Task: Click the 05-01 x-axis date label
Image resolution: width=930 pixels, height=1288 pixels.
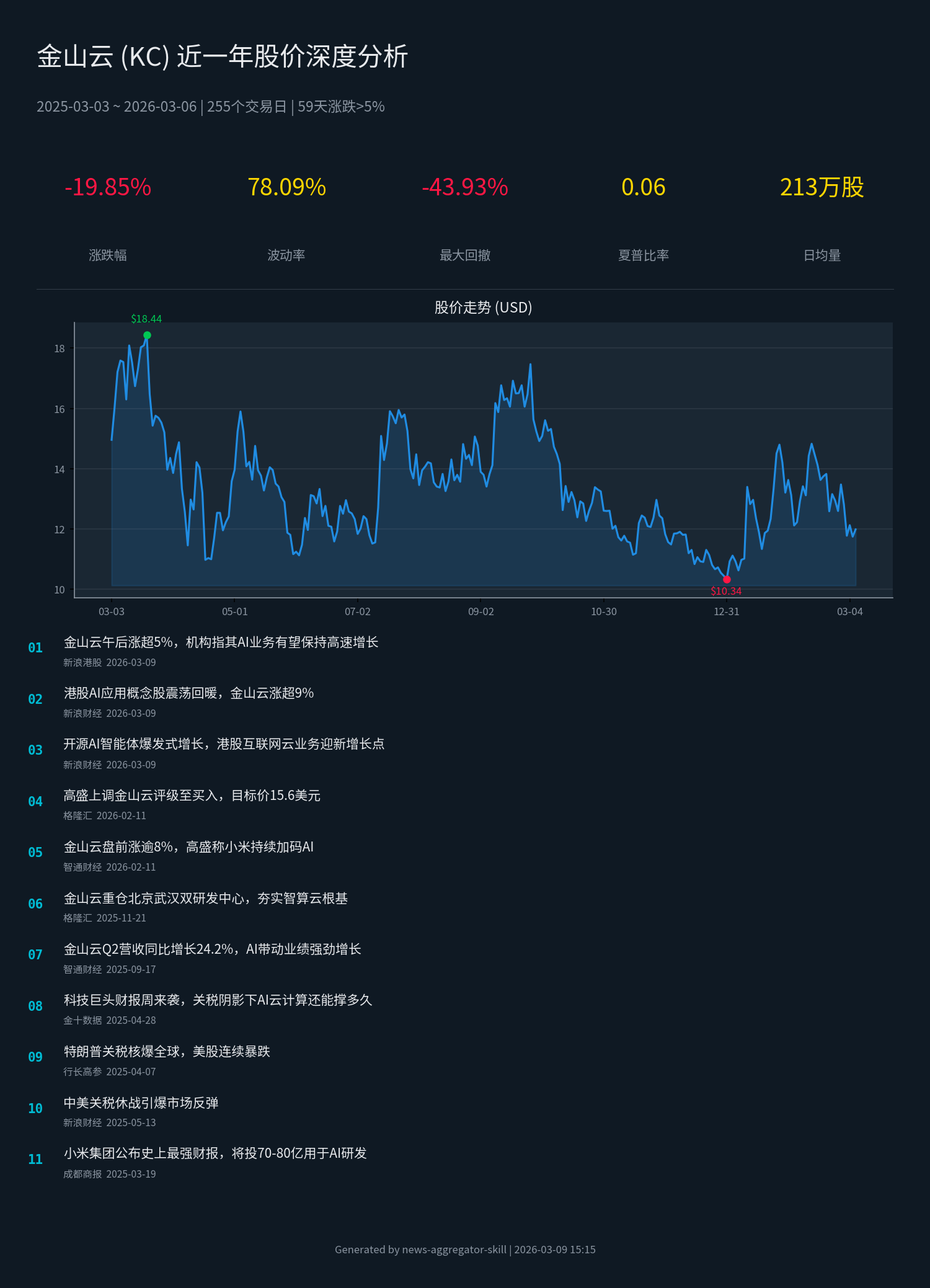Action: click(x=235, y=612)
